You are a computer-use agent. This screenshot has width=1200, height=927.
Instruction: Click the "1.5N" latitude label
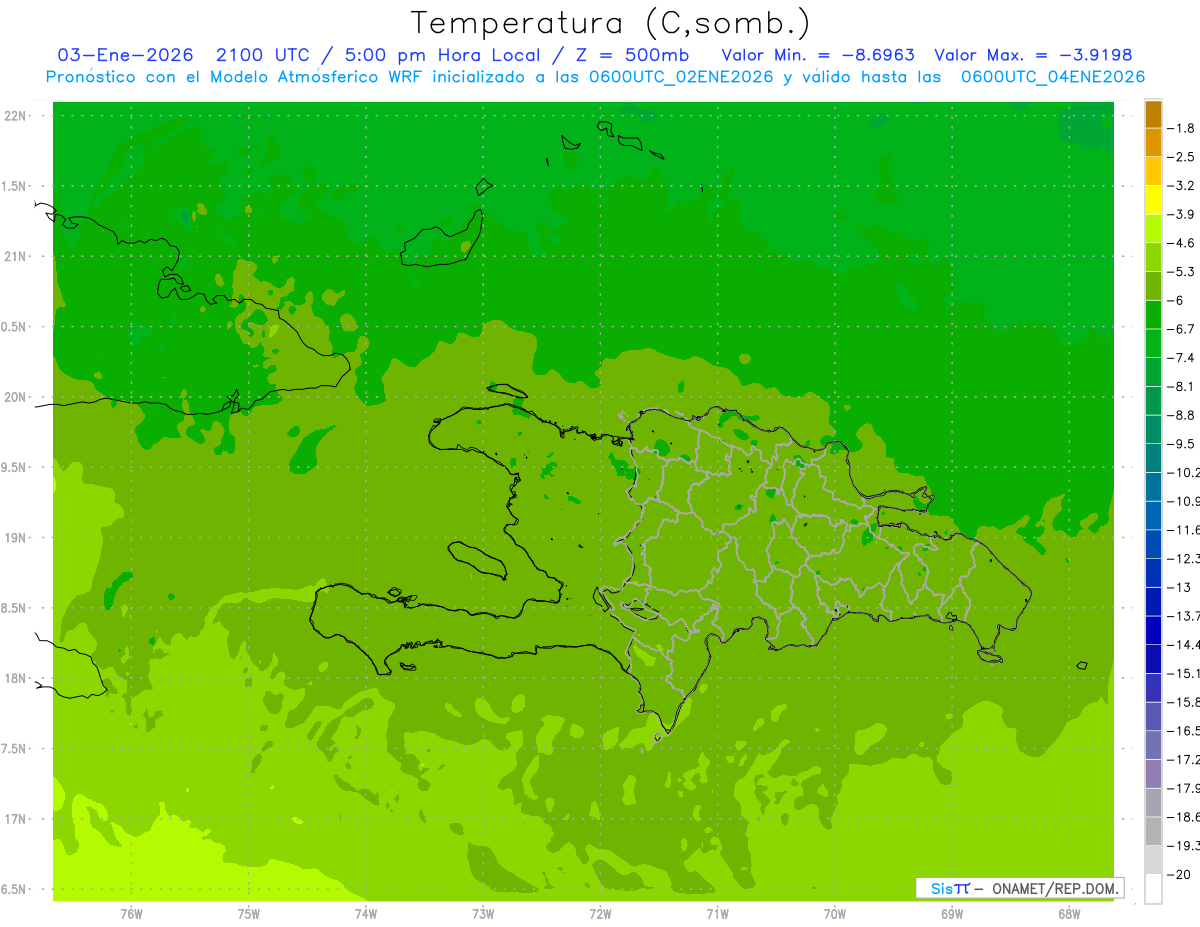tap(15, 186)
